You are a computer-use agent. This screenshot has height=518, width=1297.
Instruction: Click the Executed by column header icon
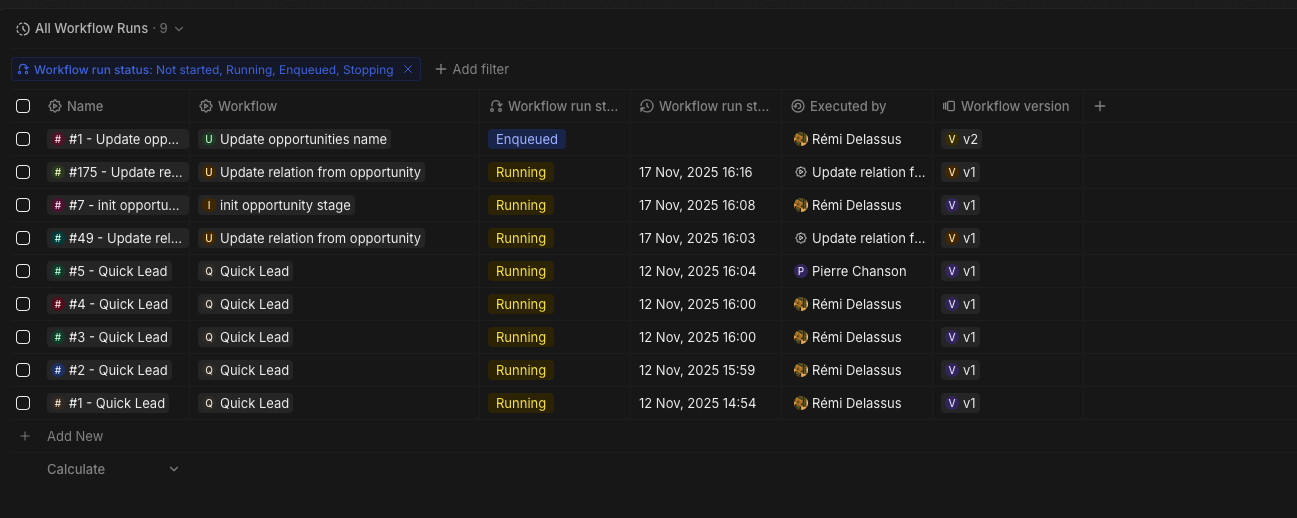(798, 106)
